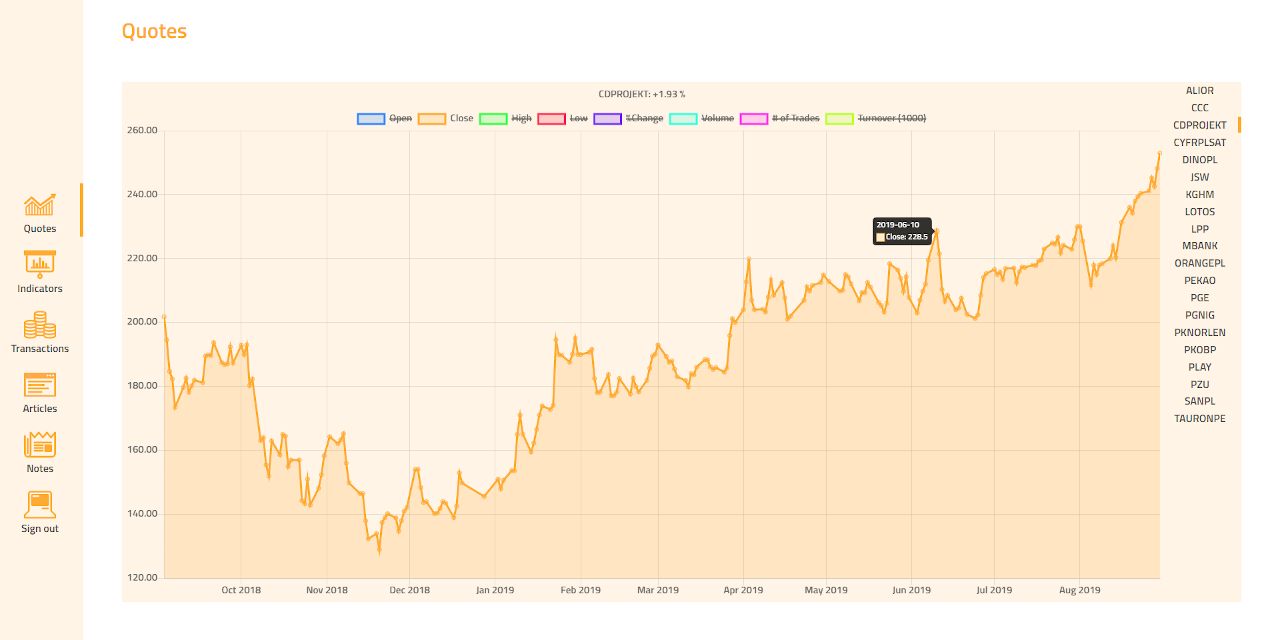Screen dimensions: 1280x640
Task: Choose PKOBP in the ticker list
Action: 1200,350
